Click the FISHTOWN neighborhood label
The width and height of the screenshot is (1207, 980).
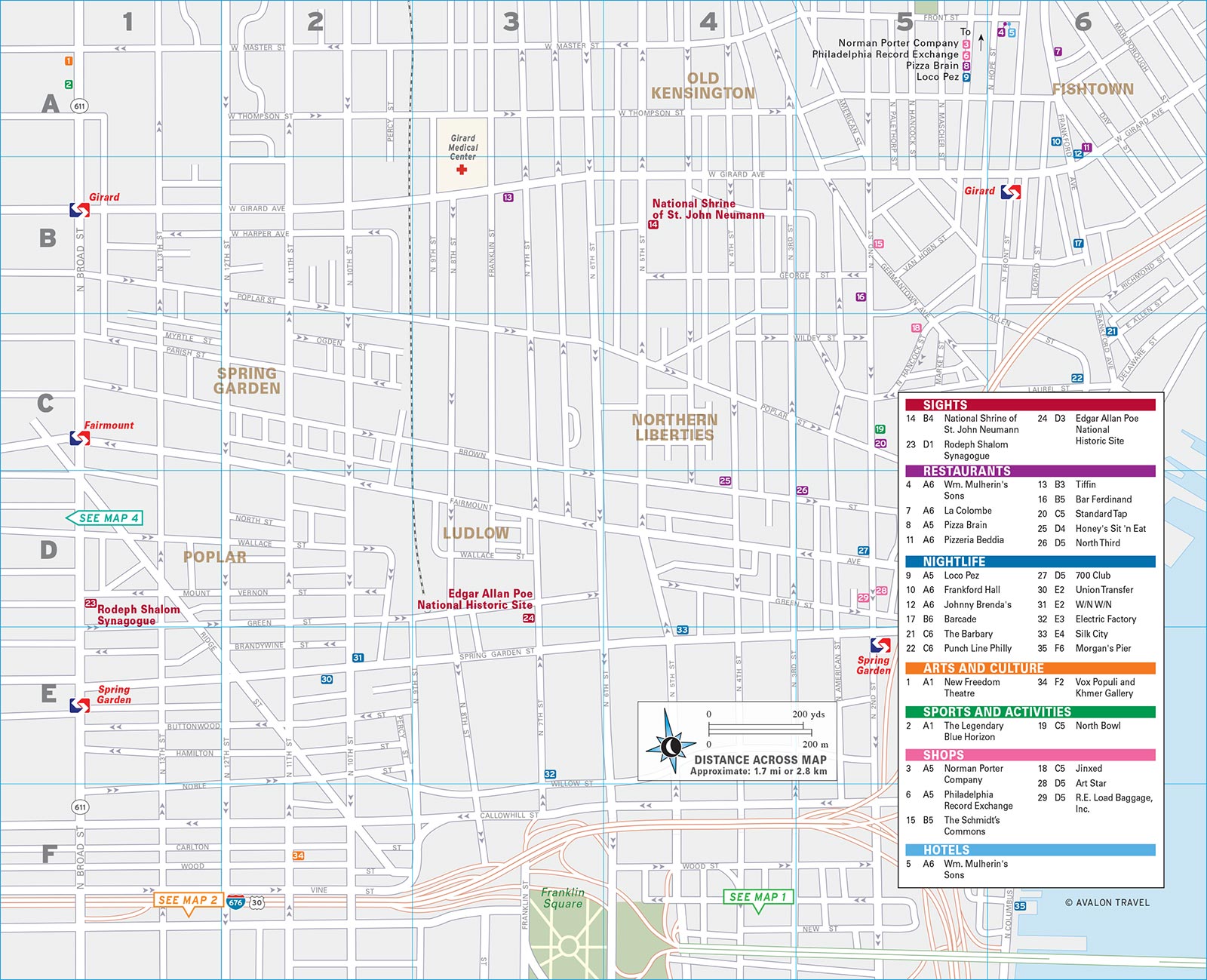1093,89
